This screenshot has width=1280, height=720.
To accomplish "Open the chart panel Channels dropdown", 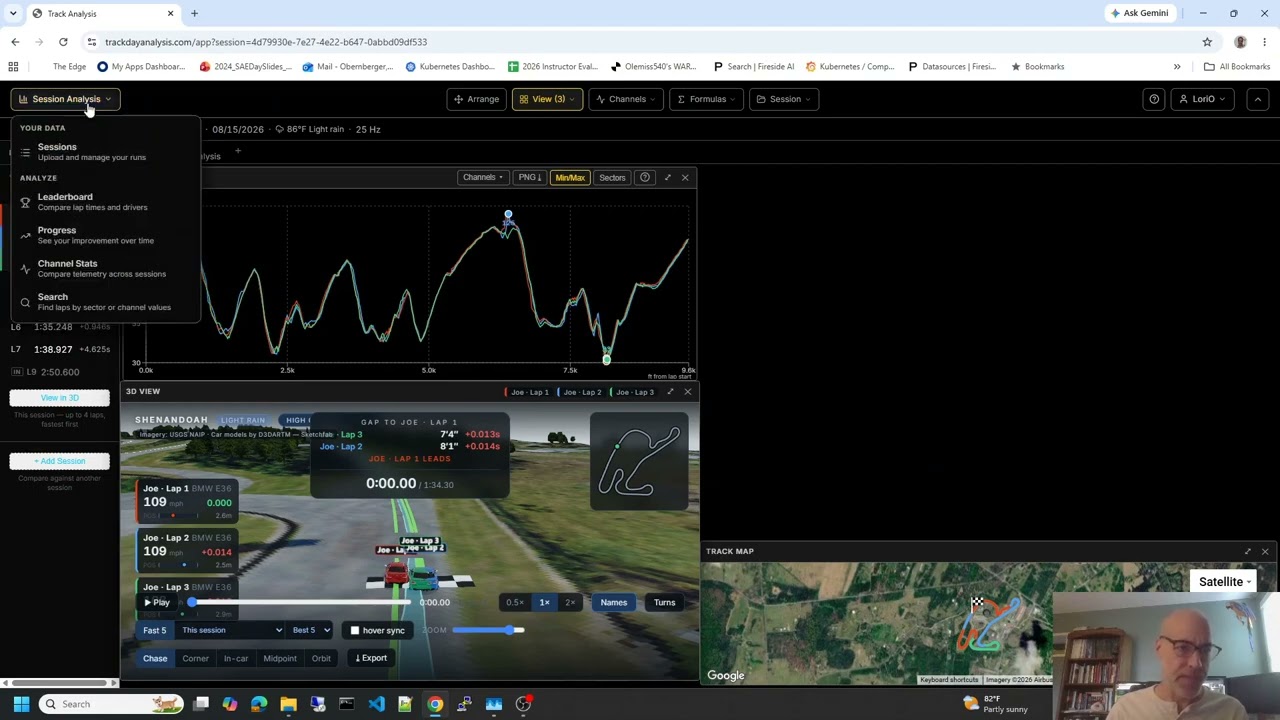I will point(482,177).
